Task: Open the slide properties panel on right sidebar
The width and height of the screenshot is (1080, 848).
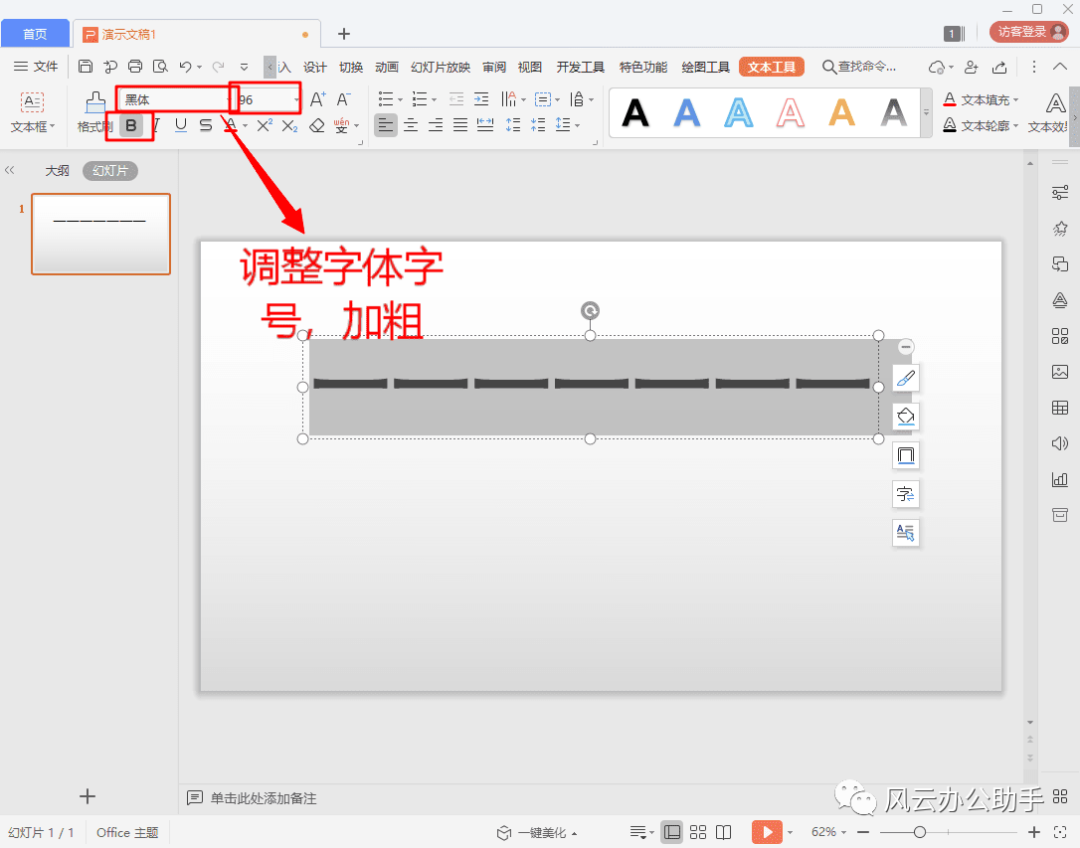Action: coord(1060,192)
